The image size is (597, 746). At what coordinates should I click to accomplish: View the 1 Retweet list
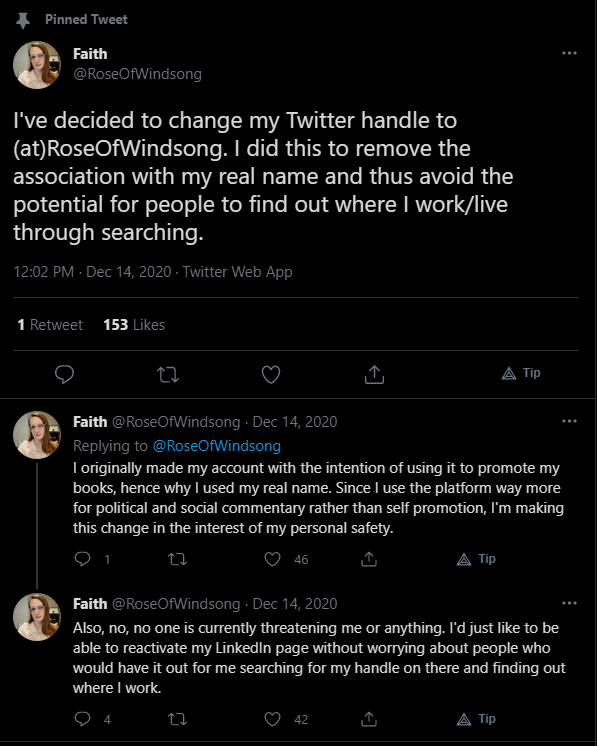tap(50, 324)
